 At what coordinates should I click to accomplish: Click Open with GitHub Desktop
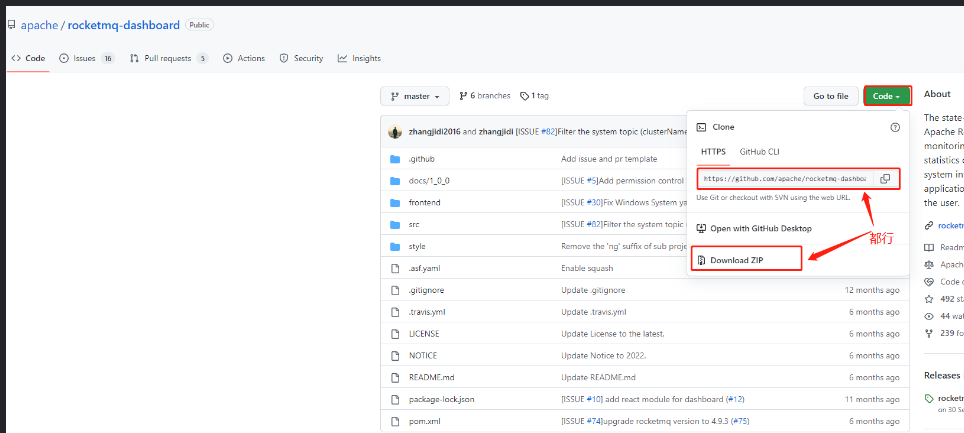click(761, 228)
